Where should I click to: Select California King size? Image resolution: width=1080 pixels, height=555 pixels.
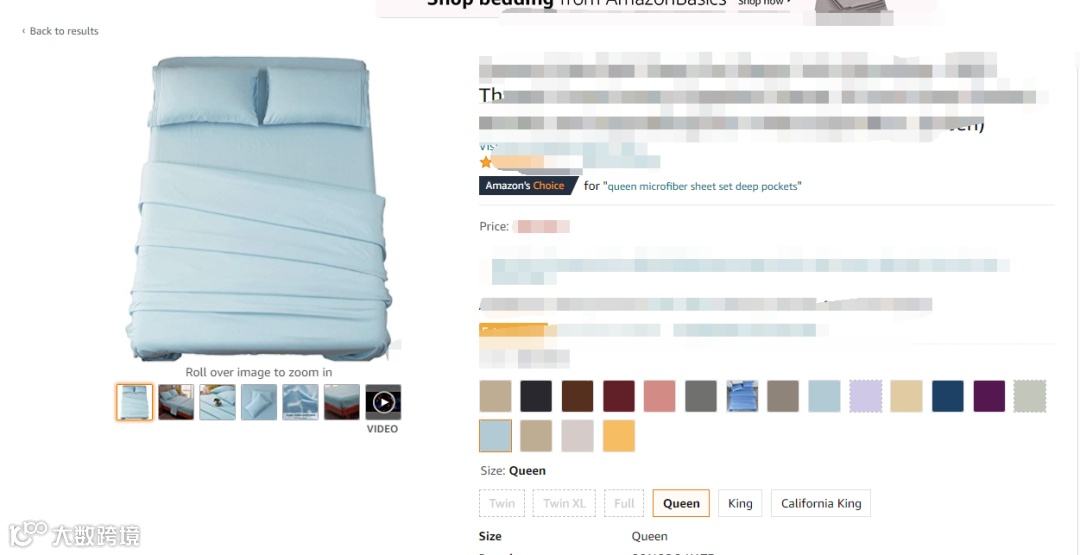(x=821, y=503)
